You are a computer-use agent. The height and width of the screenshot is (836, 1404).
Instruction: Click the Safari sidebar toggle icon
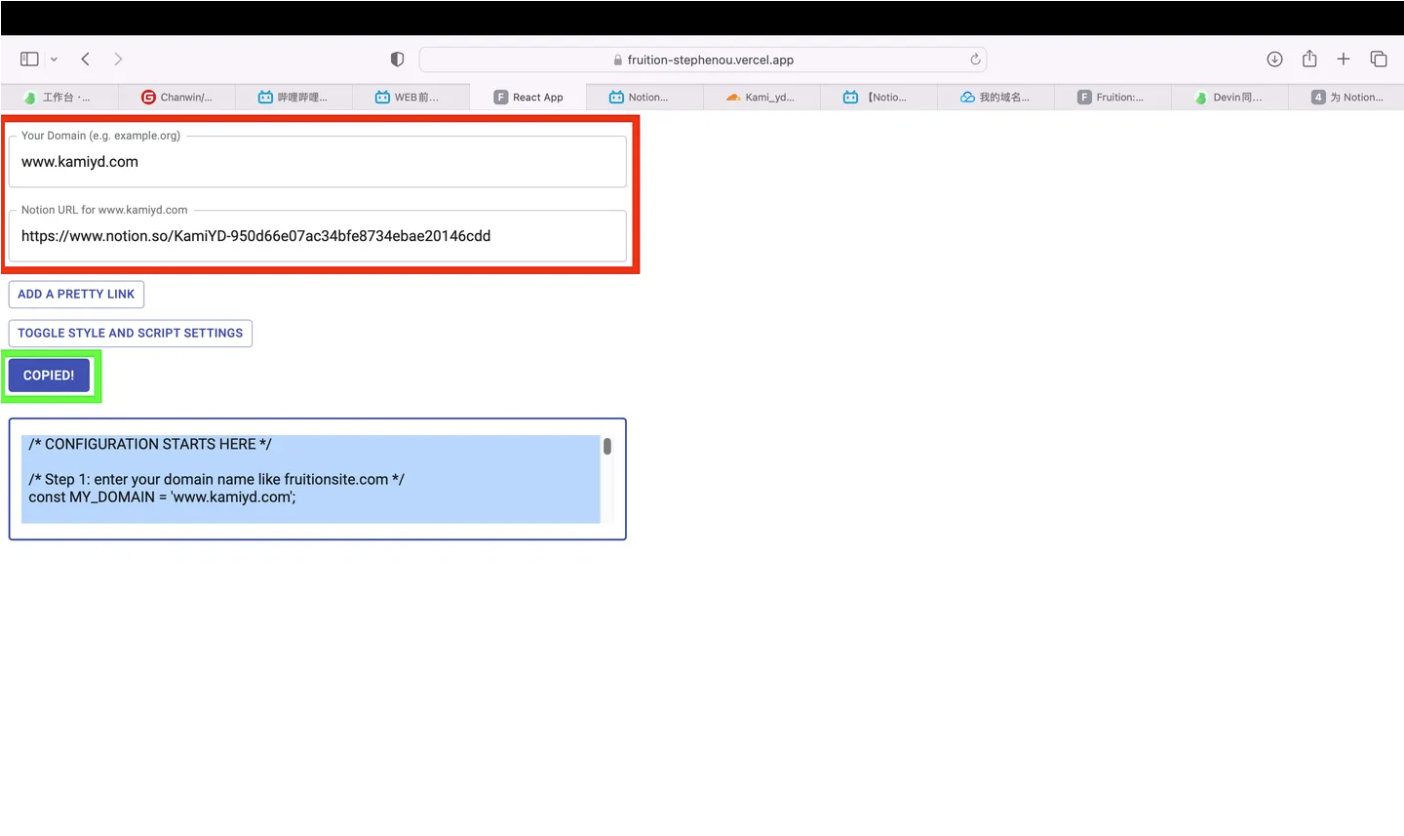point(29,60)
